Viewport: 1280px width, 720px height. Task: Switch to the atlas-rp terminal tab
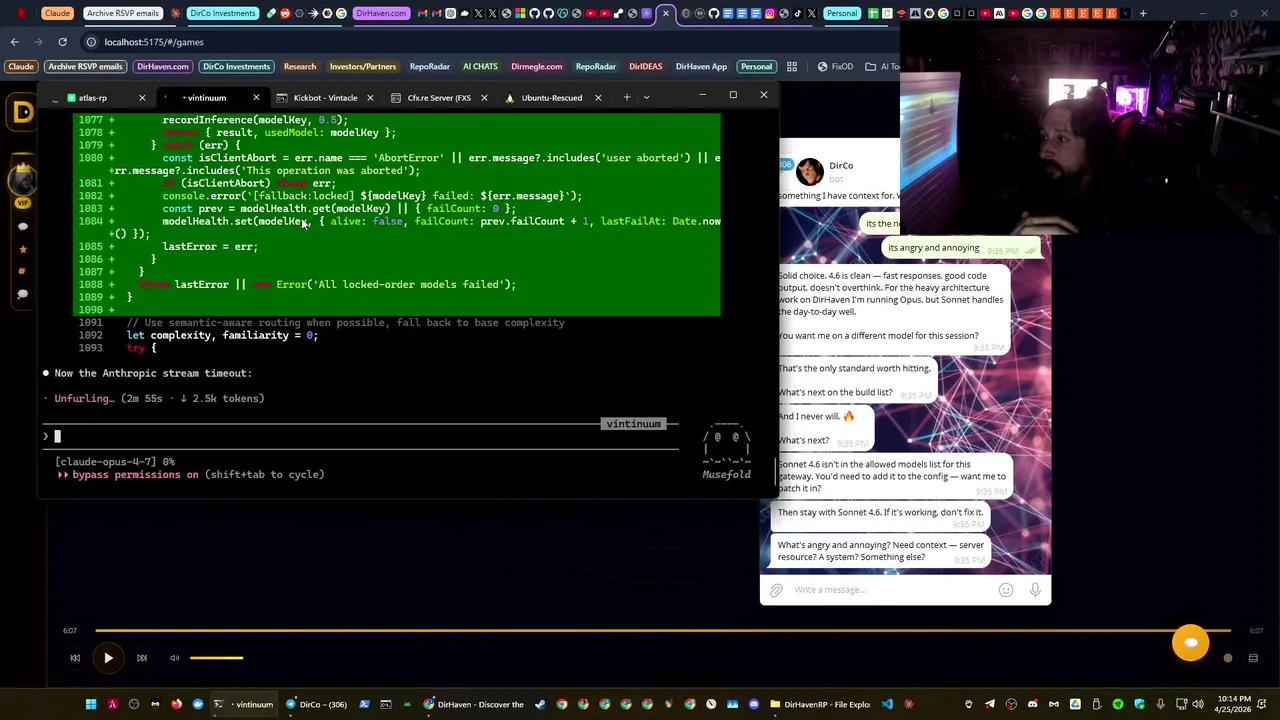click(x=92, y=98)
